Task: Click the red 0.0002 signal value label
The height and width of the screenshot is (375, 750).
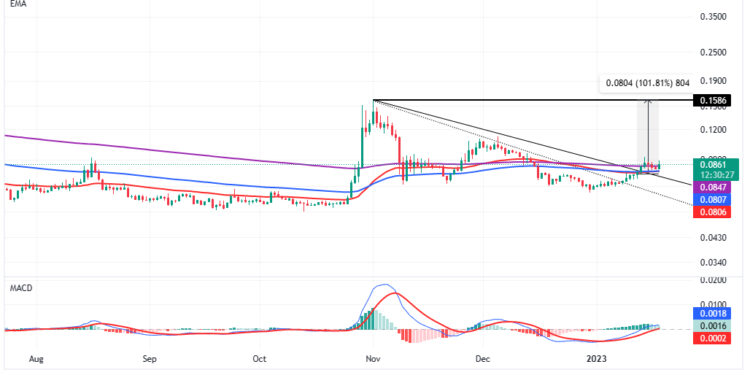Action: coord(713,339)
